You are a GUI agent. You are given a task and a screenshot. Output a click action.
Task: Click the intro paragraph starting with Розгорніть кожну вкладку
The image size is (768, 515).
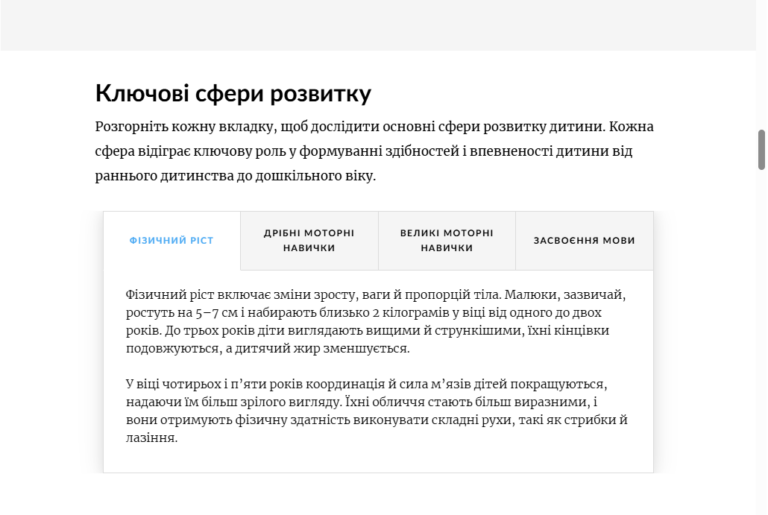coord(374,151)
